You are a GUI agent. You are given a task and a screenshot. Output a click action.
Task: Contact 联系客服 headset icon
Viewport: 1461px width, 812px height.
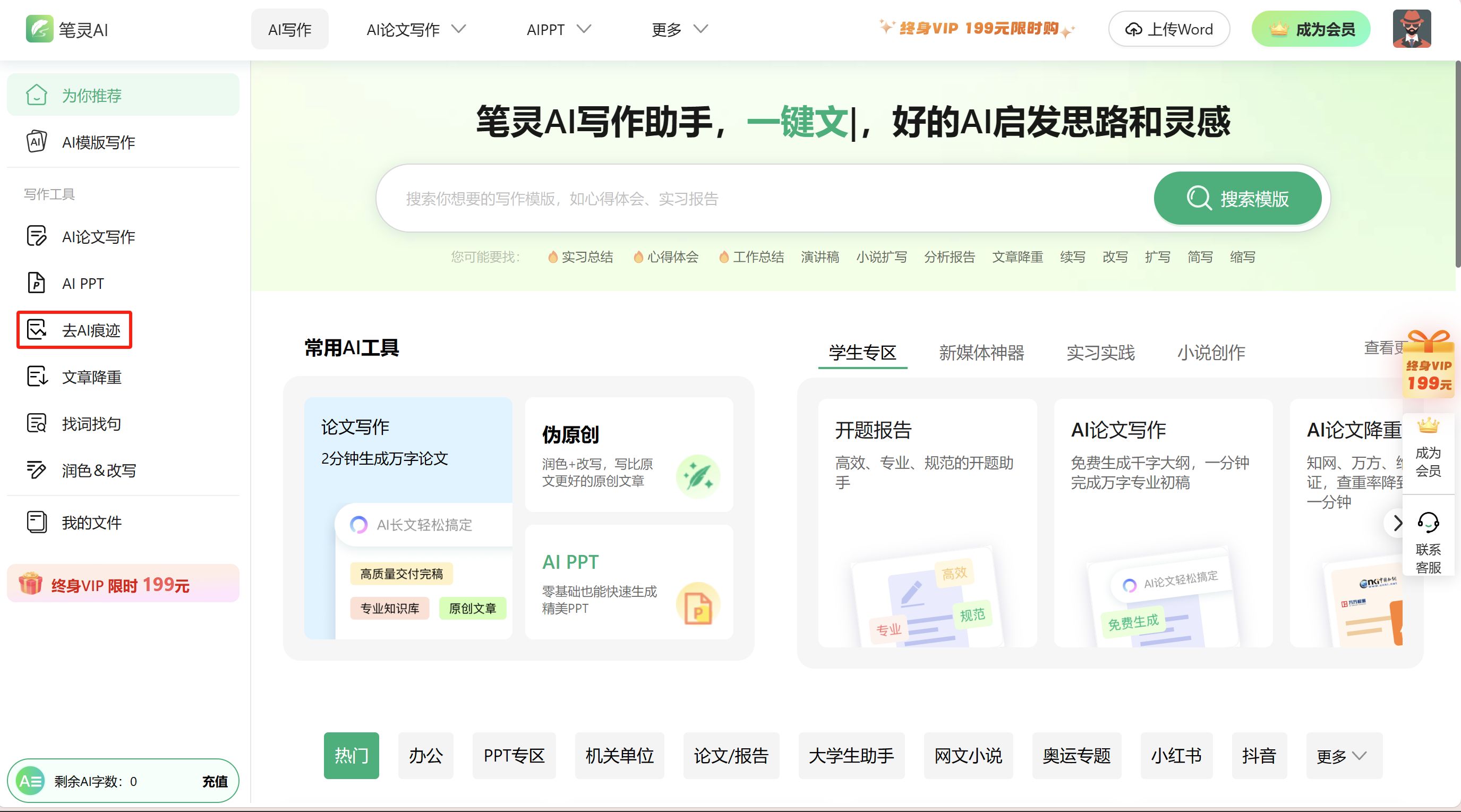1428,522
